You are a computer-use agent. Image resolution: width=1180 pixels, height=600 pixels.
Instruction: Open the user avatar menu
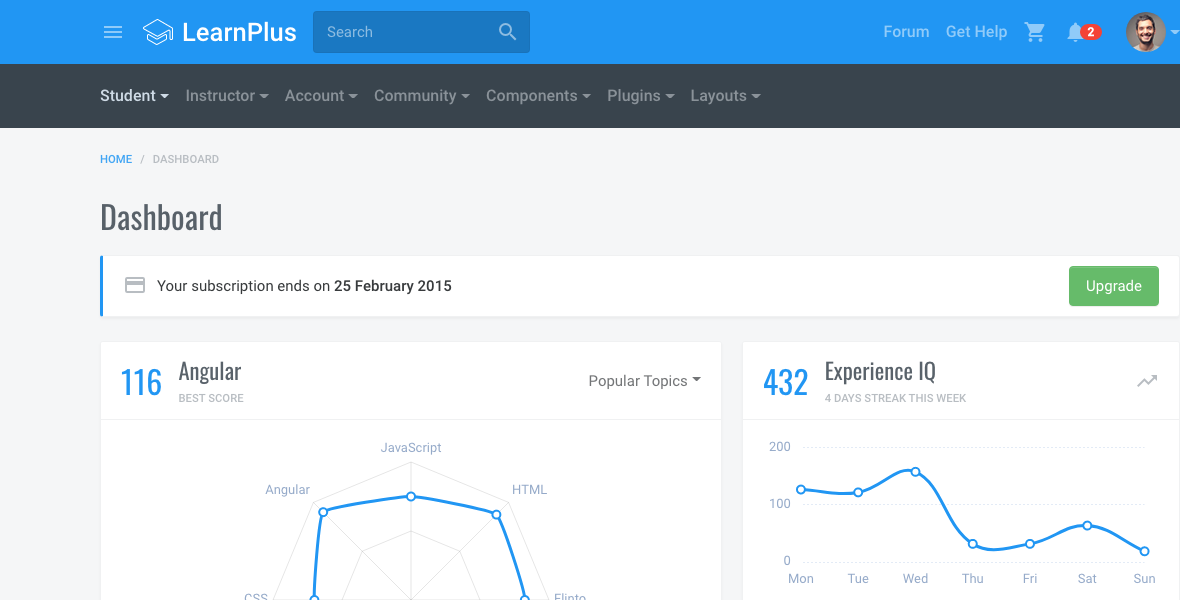pyautogui.click(x=1151, y=32)
